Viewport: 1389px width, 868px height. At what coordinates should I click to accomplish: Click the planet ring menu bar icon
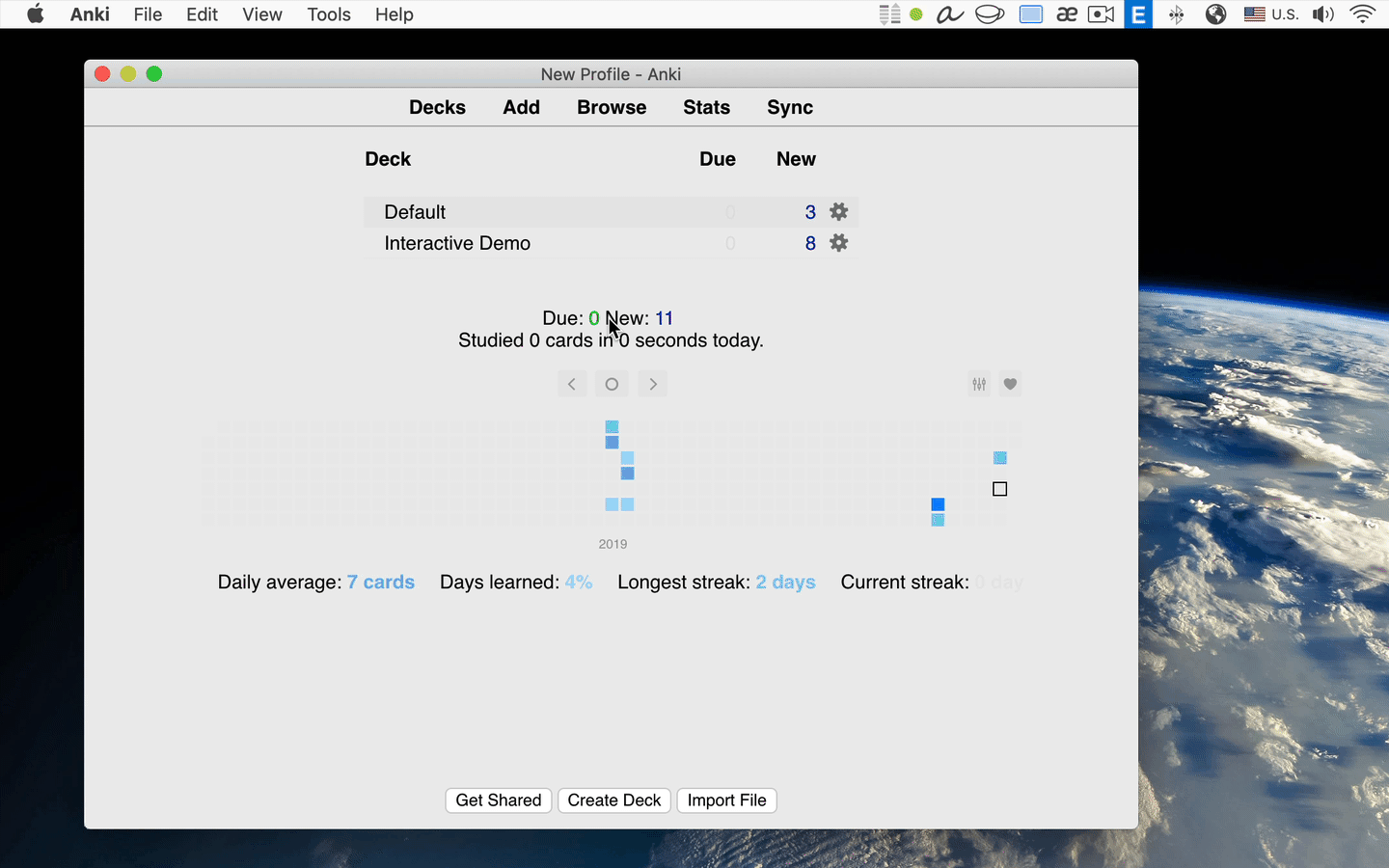pos(990,14)
